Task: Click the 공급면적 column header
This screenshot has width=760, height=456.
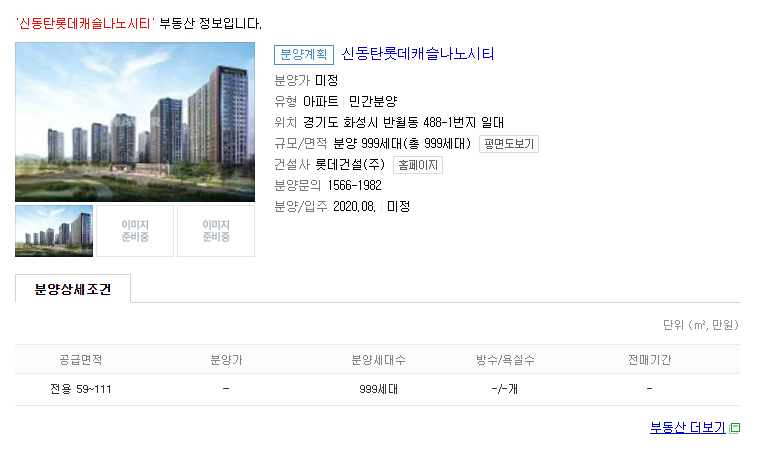Action: 80,360
